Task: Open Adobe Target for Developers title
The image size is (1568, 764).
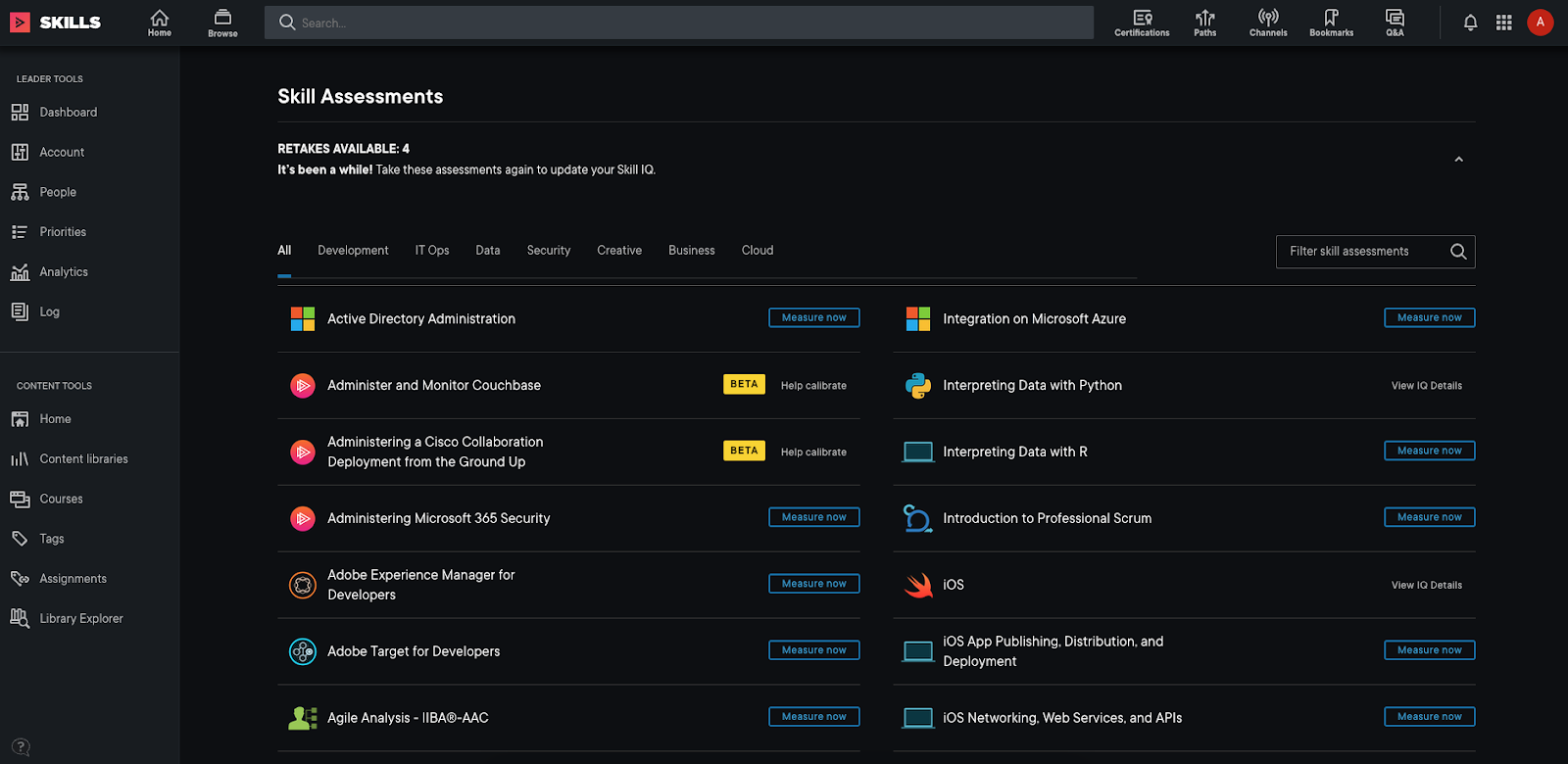Action: [414, 651]
